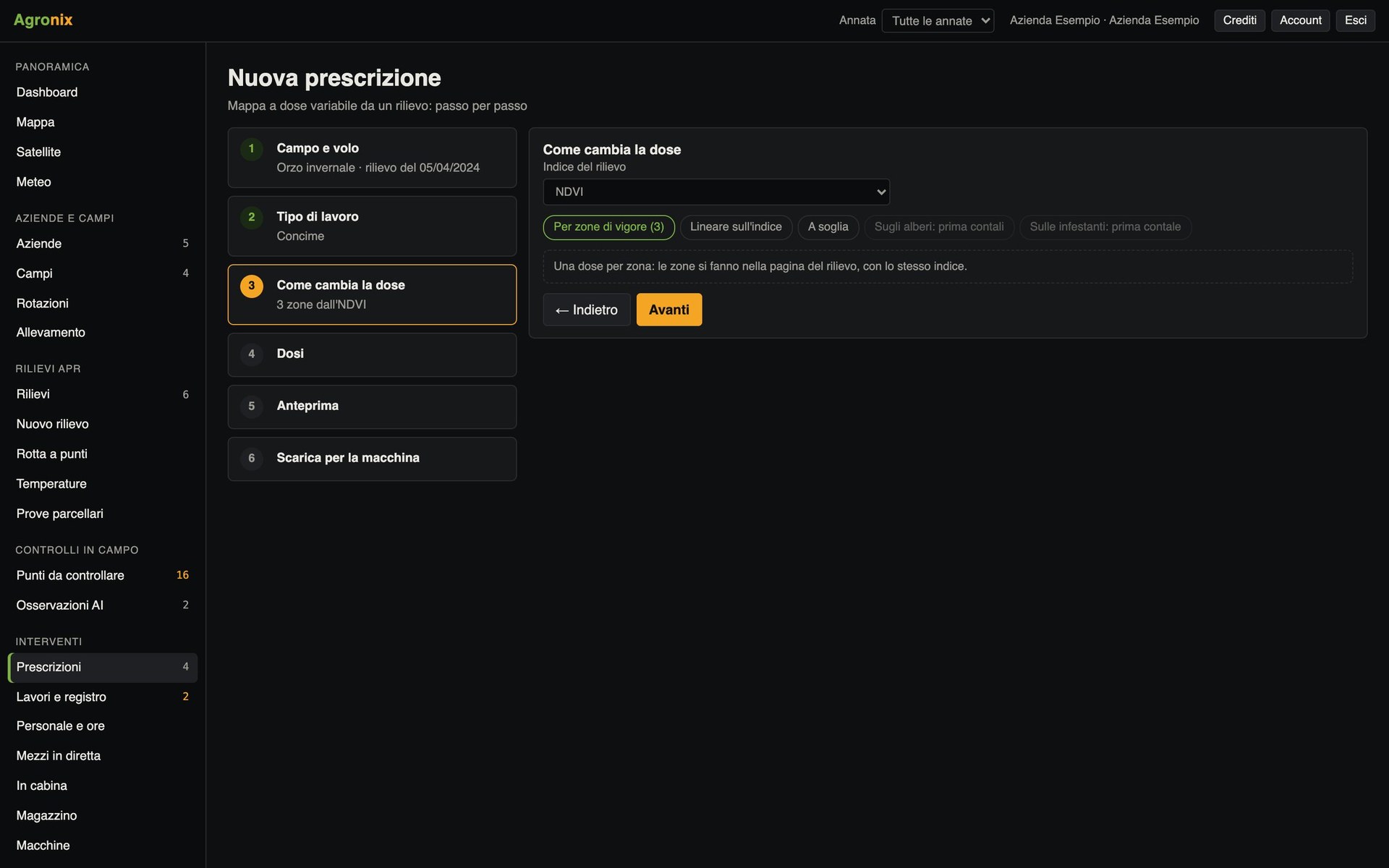Screen dimensions: 1389x868
Task: Open Prove parcellari in the sidebar
Action: 103,514
